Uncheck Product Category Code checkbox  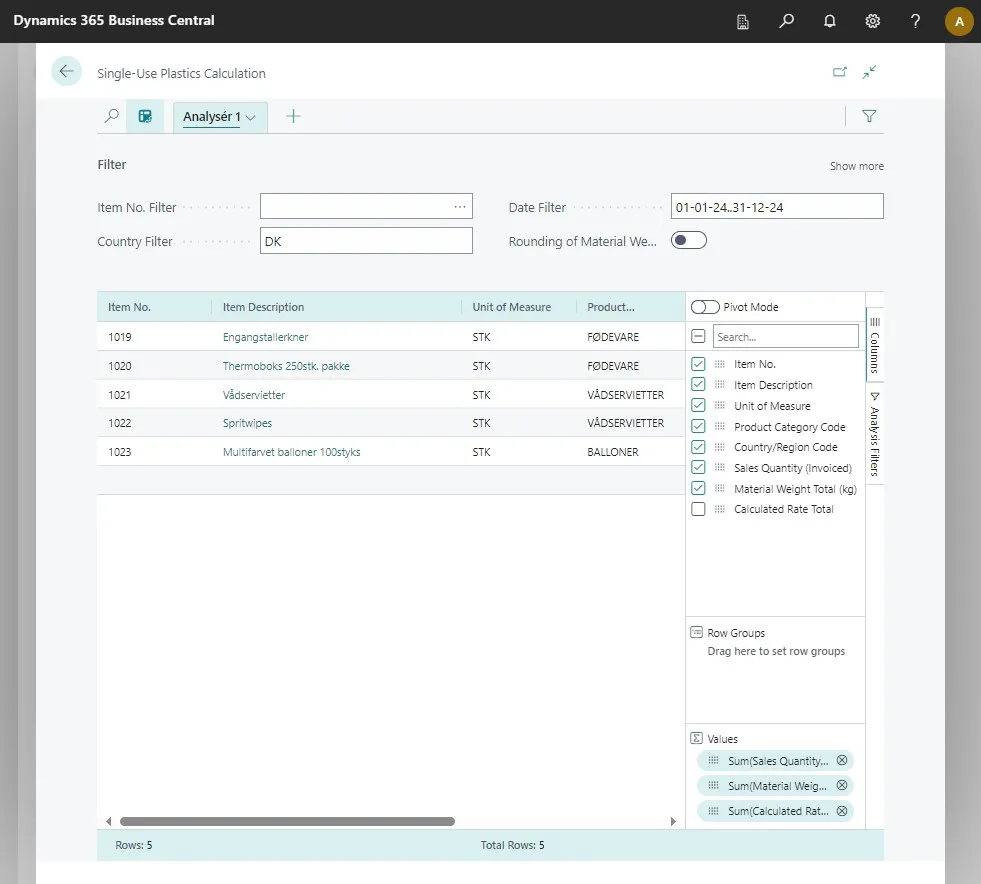698,427
